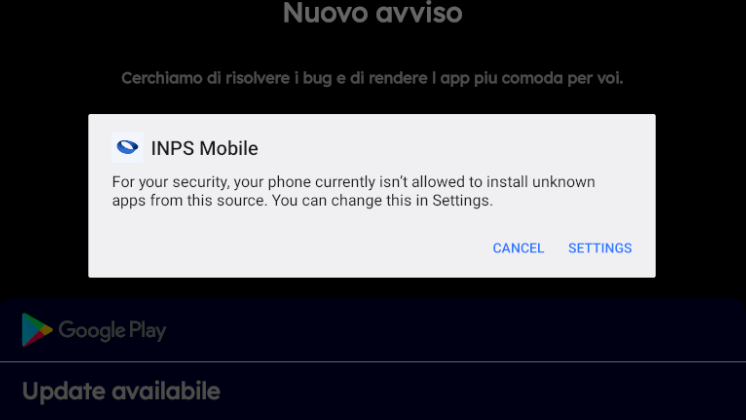Tap dark banner area right of Google Play
The height and width of the screenshot is (420, 746).
click(x=452, y=330)
